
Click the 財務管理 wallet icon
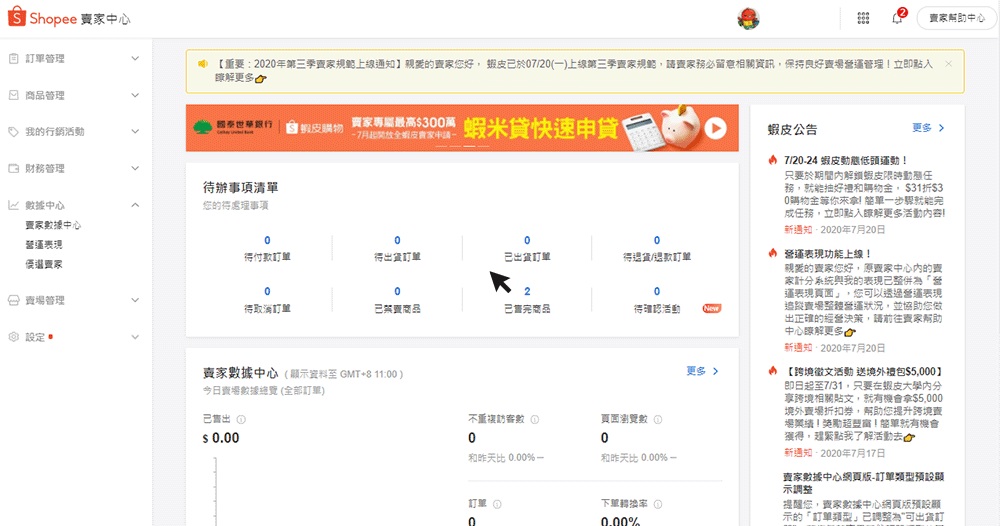pos(13,168)
